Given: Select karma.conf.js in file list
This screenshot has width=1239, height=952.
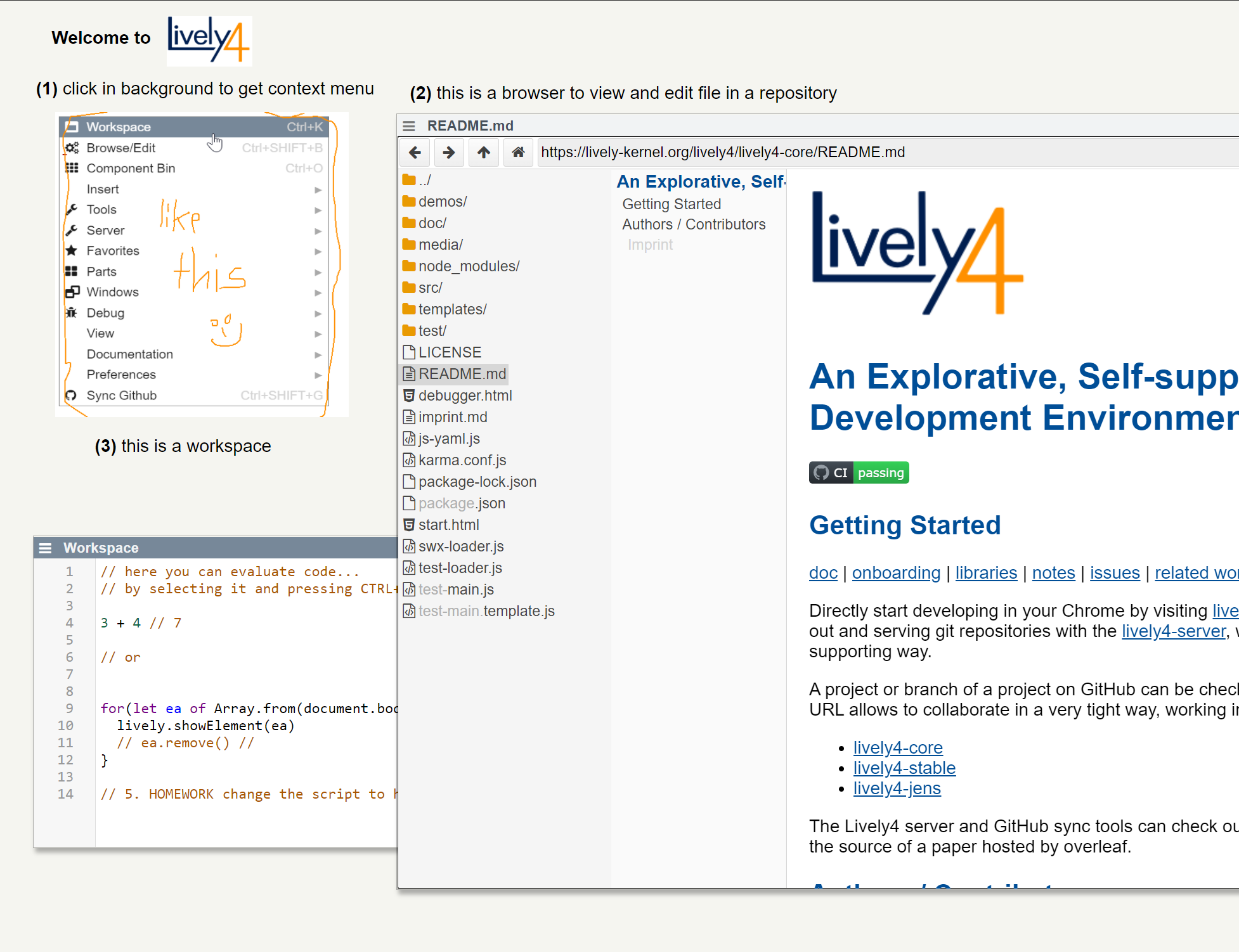Looking at the screenshot, I should (462, 460).
